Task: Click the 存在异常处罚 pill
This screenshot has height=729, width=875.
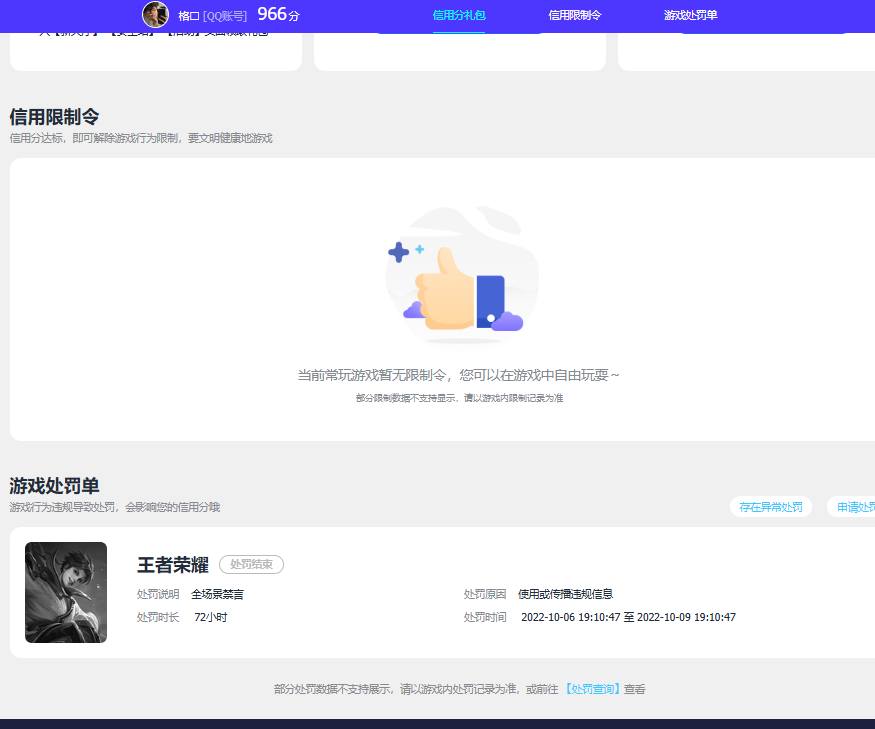Action: coord(771,507)
